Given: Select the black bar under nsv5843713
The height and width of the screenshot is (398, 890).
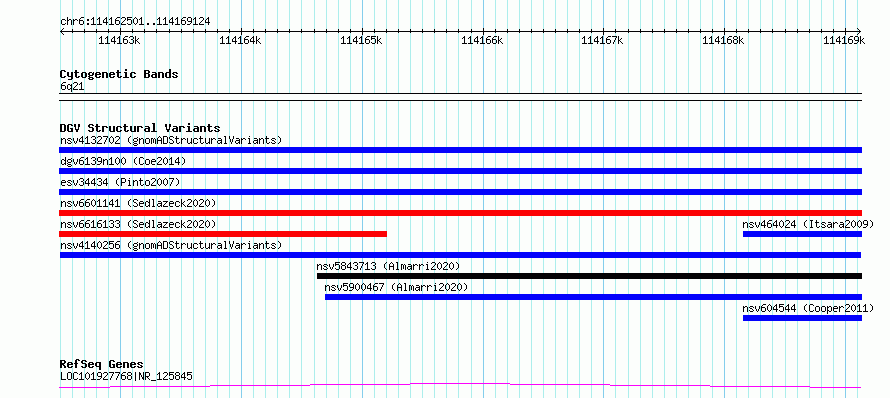Looking at the screenshot, I should [589, 276].
